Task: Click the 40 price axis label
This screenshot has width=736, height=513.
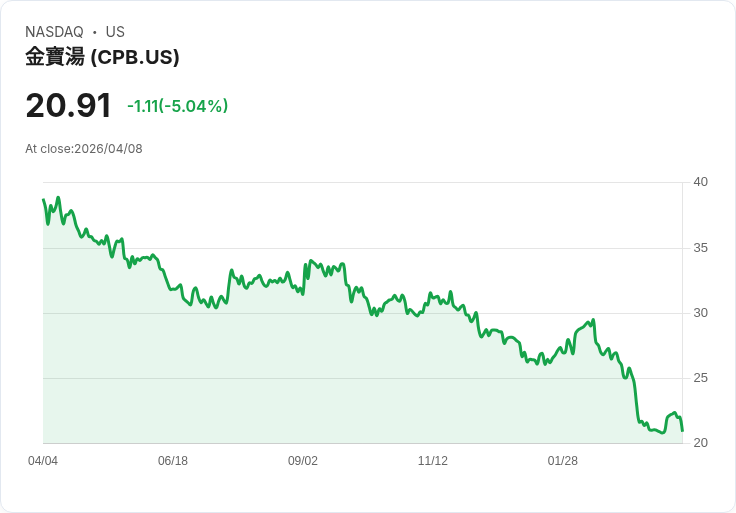Action: (700, 182)
